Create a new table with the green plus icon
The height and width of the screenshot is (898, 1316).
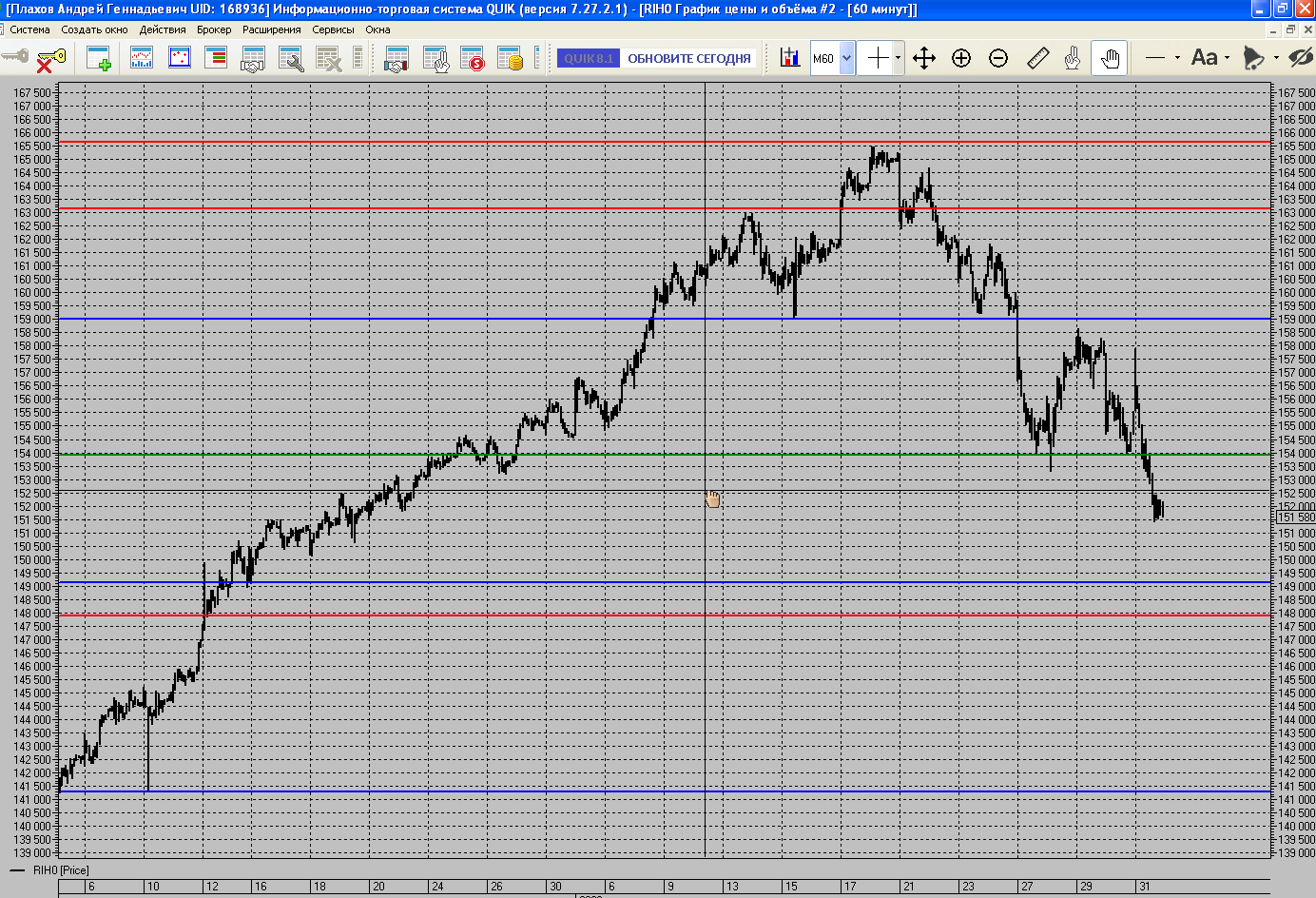click(99, 59)
